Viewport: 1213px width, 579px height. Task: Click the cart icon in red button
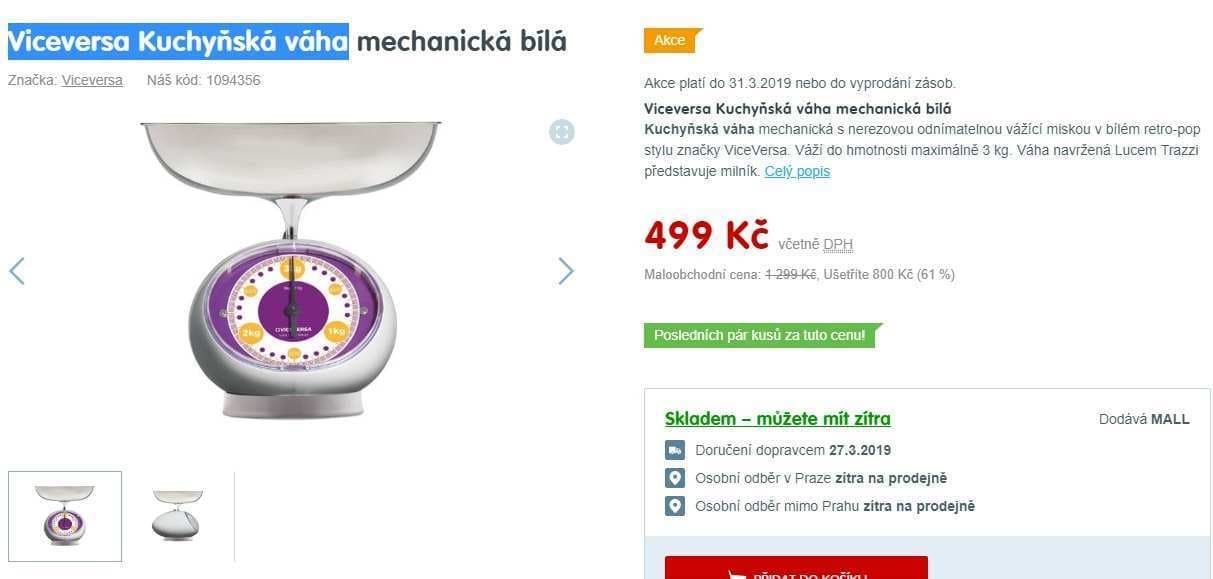[x=738, y=575]
